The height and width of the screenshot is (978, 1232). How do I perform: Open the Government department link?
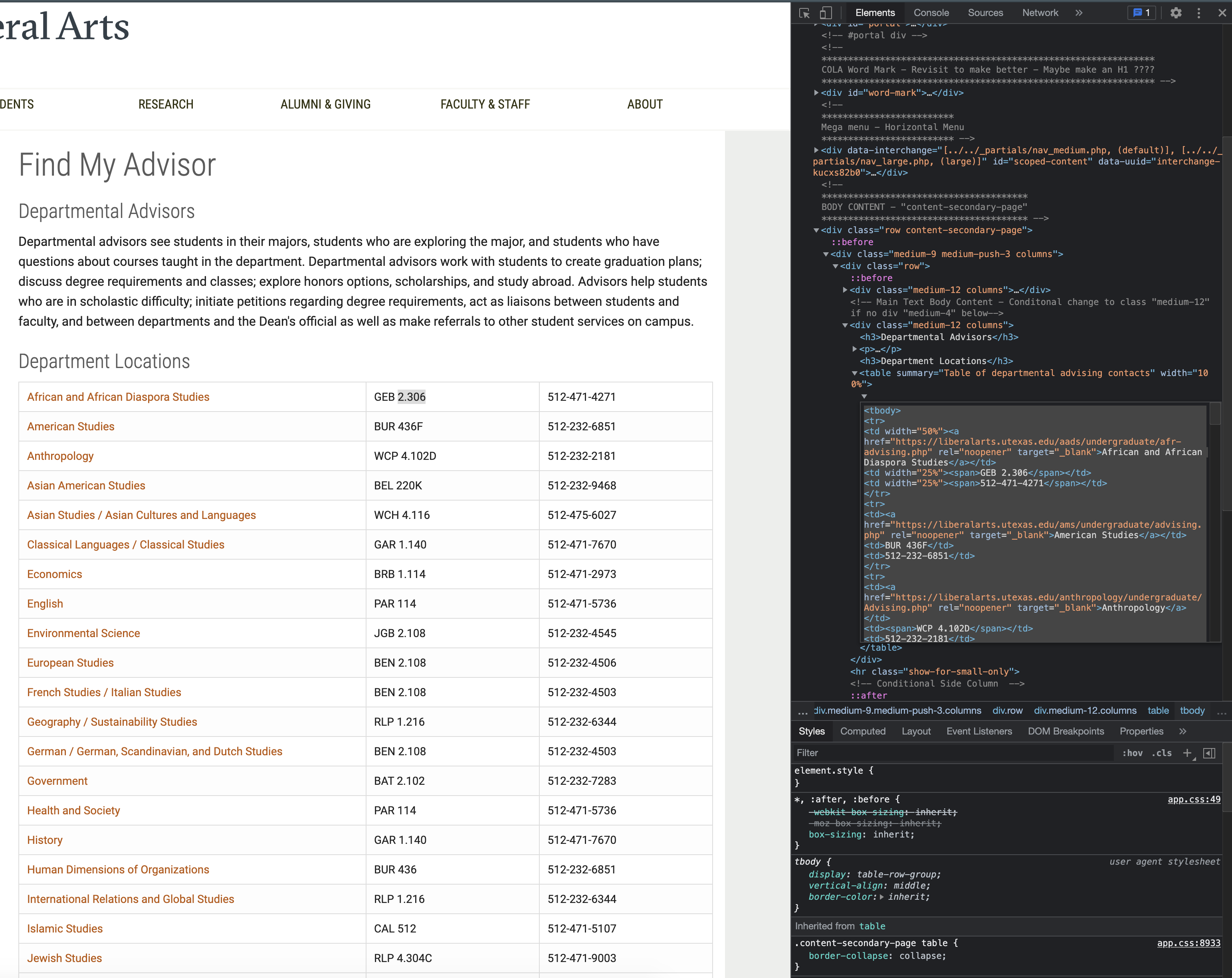pos(57,781)
